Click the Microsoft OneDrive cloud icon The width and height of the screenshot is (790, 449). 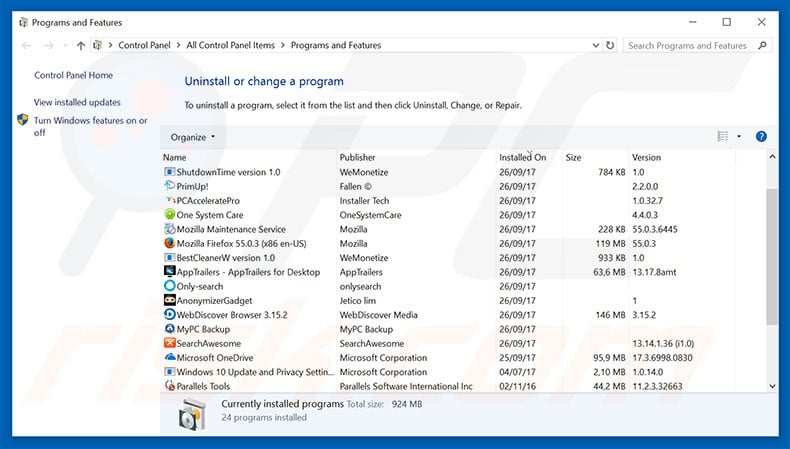click(170, 357)
